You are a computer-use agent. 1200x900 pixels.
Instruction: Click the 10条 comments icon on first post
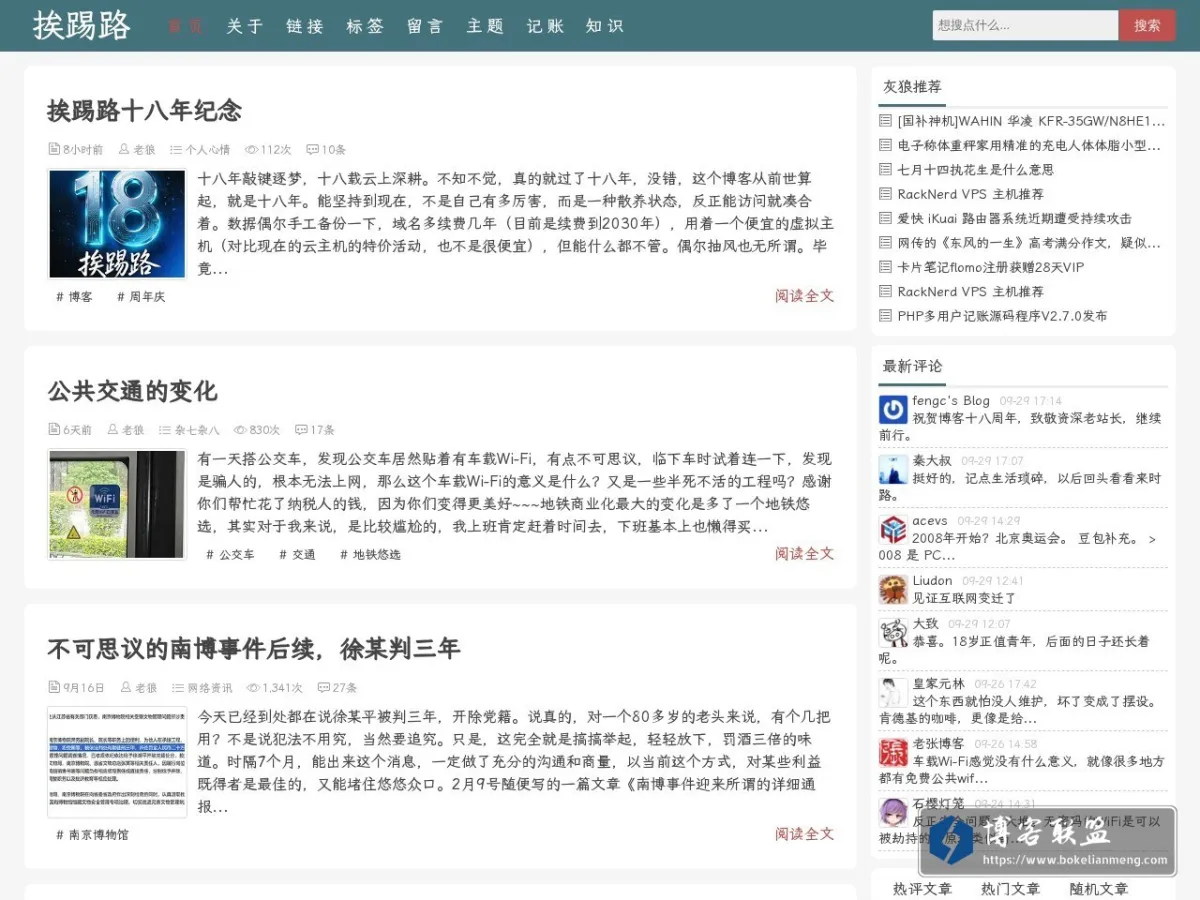312,150
